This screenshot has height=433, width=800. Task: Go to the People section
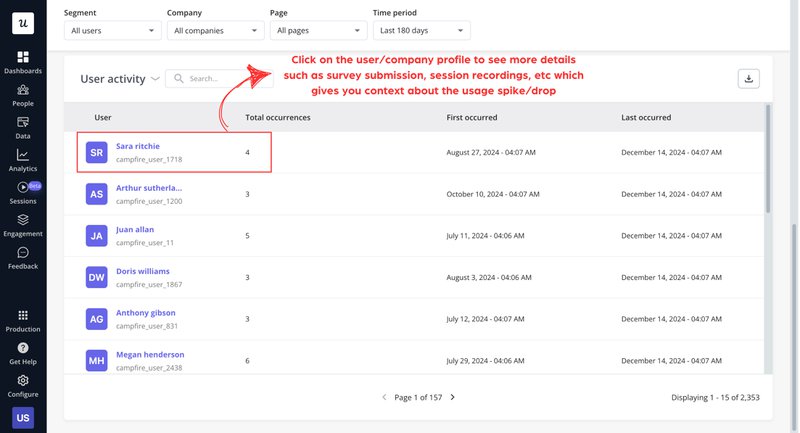coord(23,95)
